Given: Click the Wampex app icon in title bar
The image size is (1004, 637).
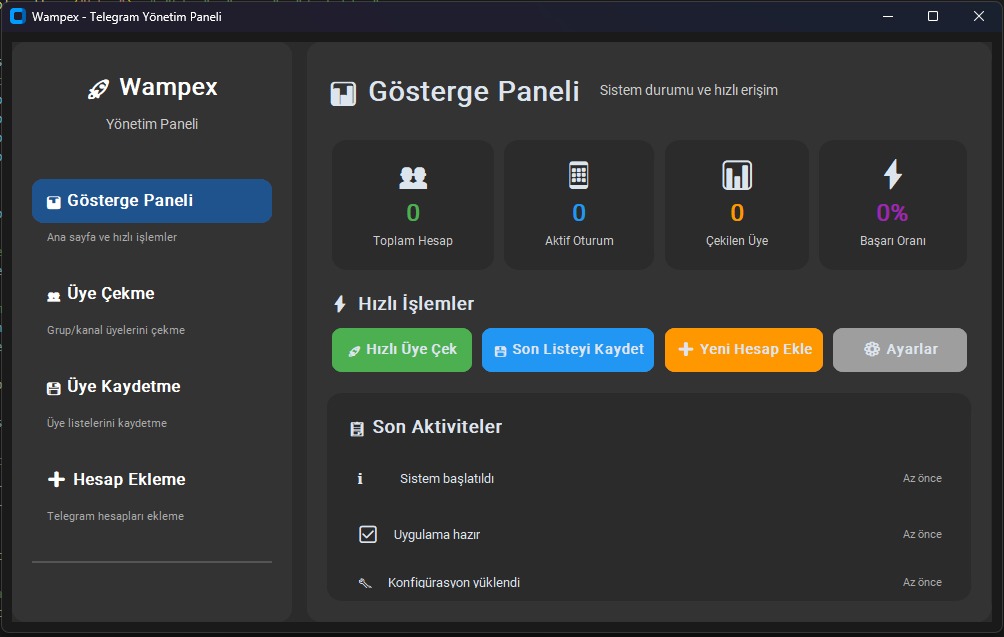Looking at the screenshot, I should pos(17,17).
